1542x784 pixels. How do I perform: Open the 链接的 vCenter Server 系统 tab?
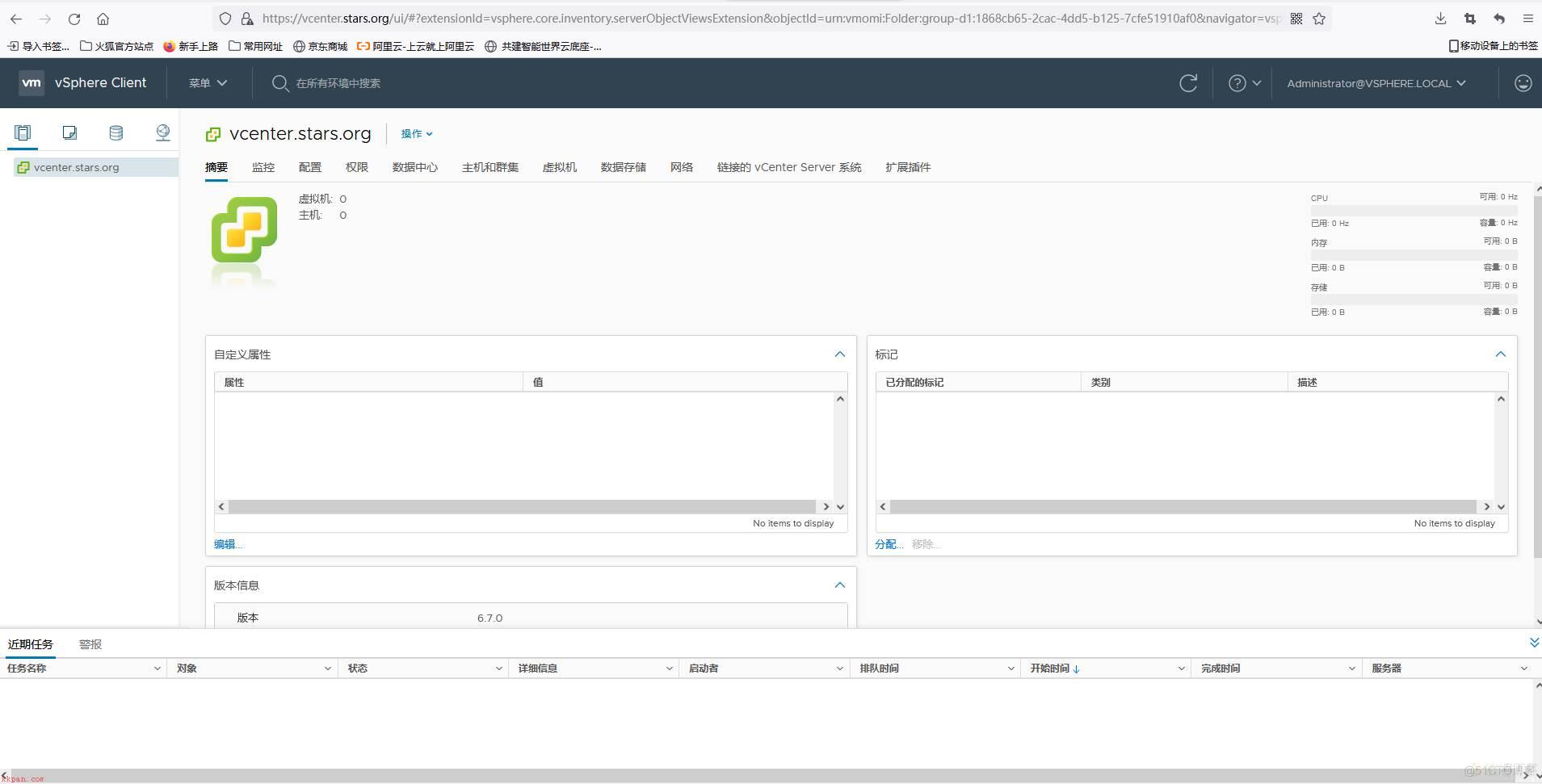(789, 167)
